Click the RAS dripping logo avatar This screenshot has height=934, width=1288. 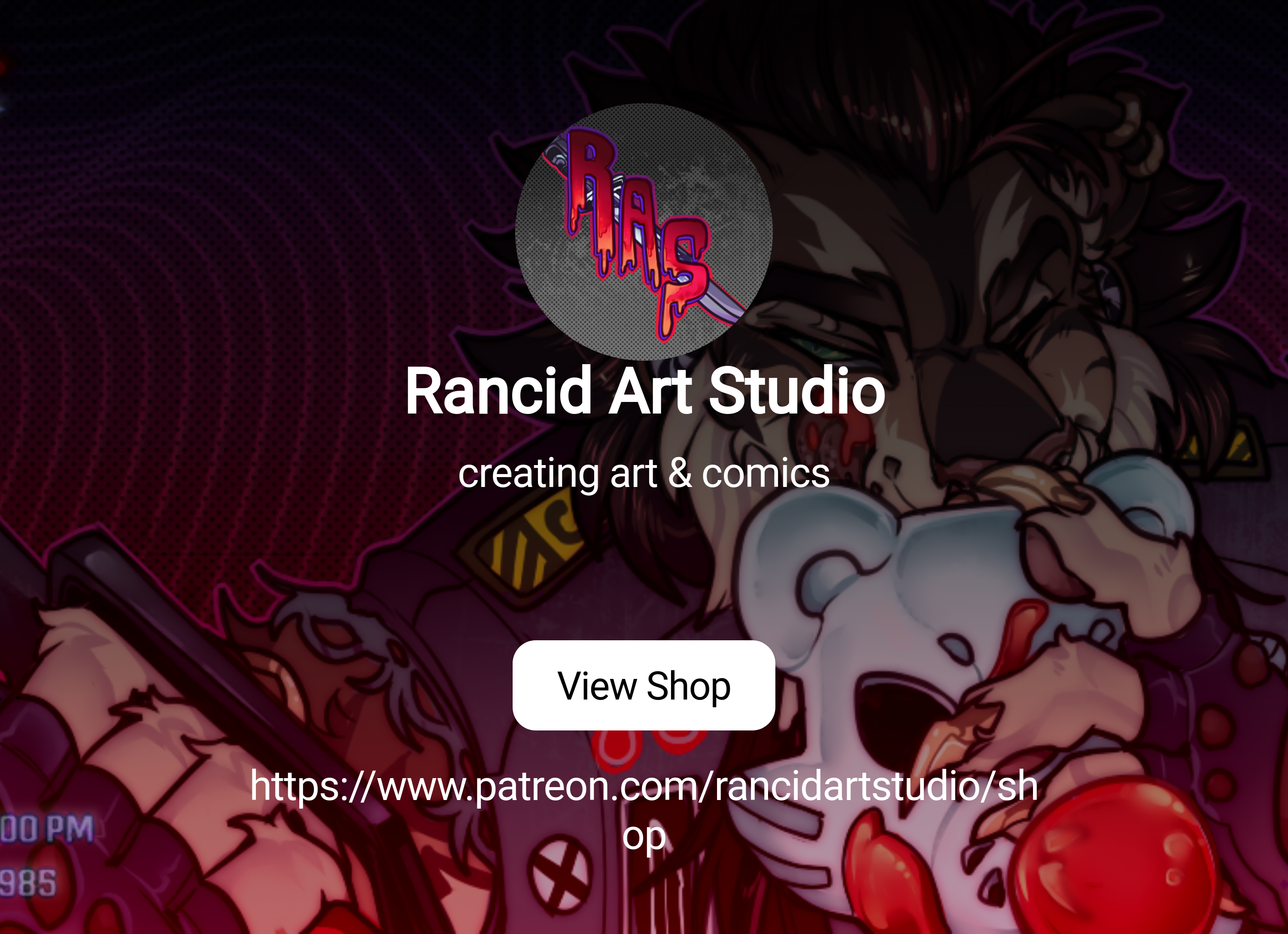coord(644,232)
